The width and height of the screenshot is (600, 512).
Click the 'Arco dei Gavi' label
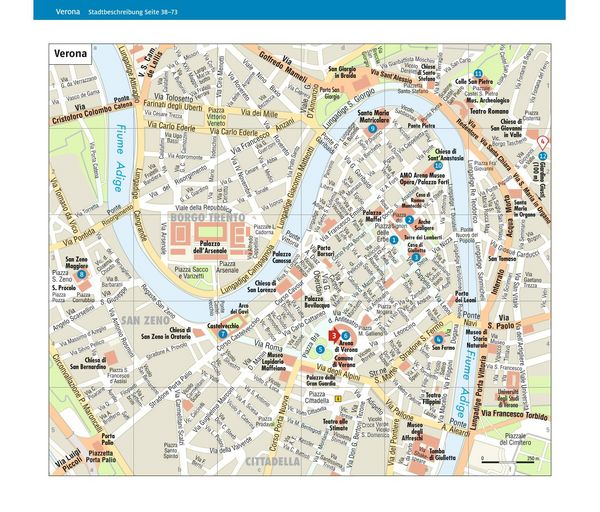point(240,308)
